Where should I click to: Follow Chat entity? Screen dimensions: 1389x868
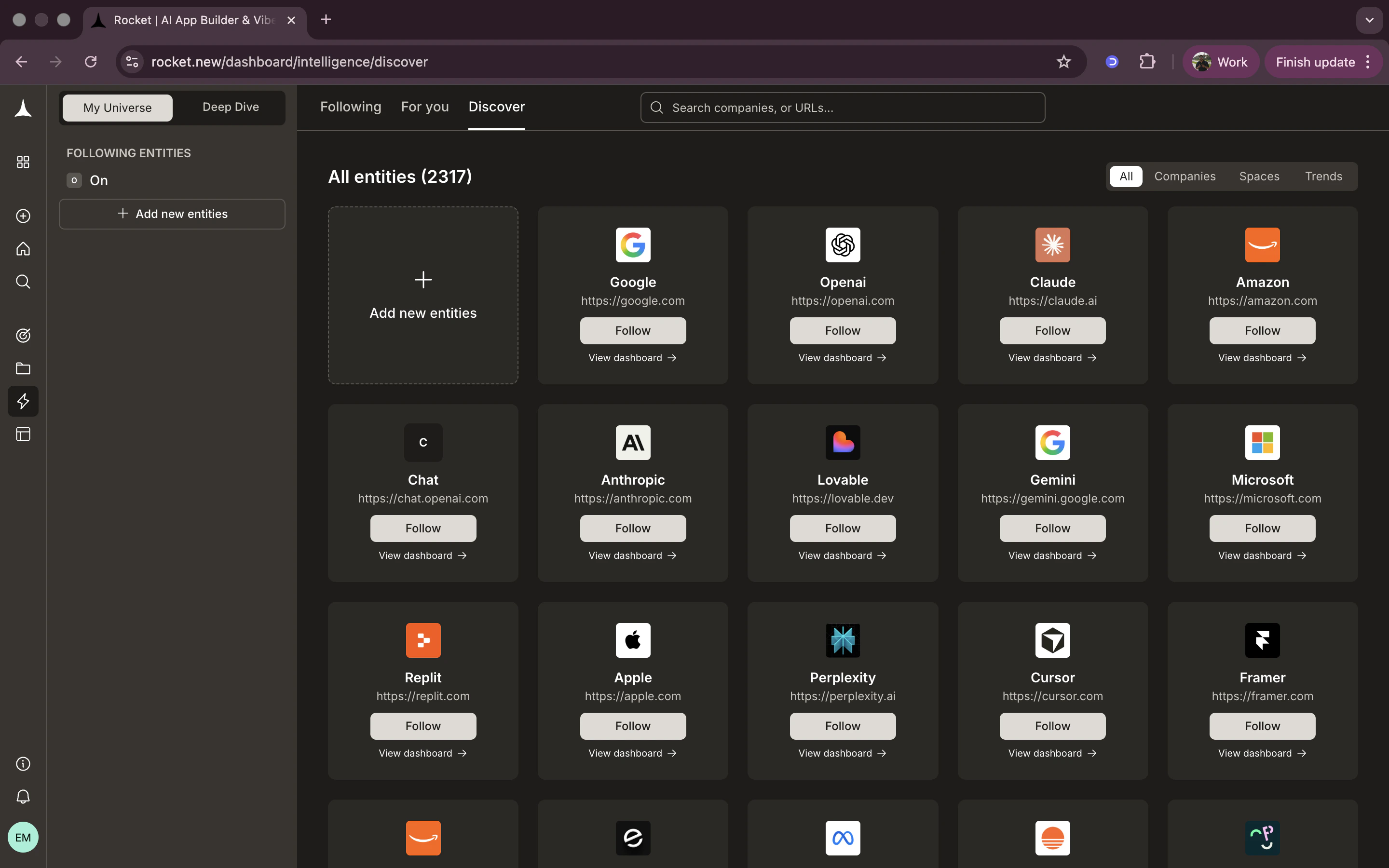(x=423, y=528)
